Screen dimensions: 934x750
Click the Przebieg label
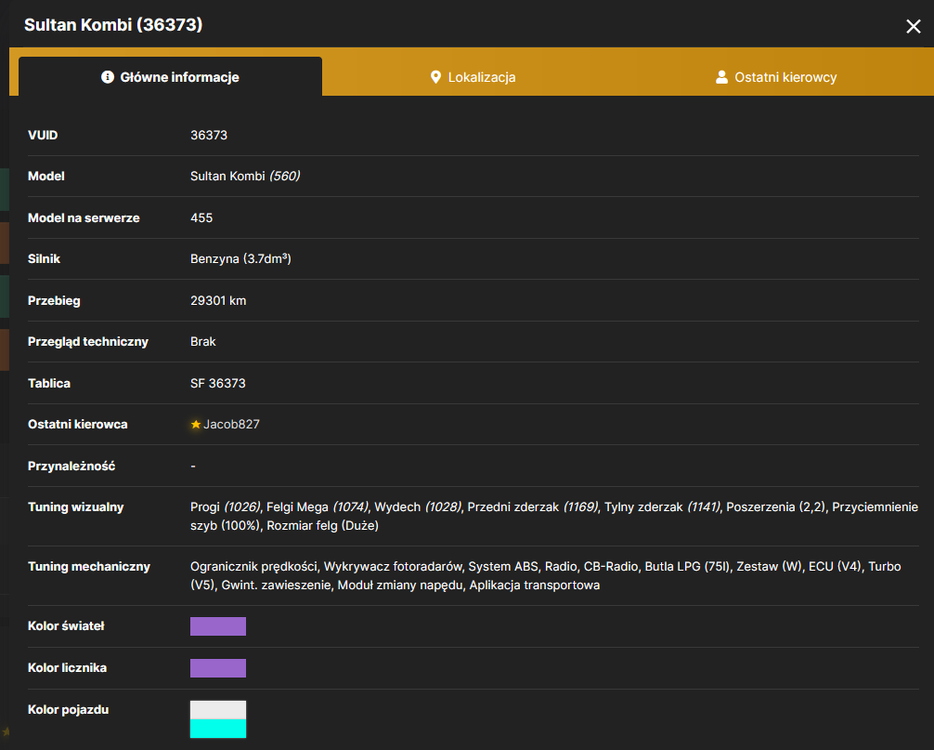pos(54,301)
